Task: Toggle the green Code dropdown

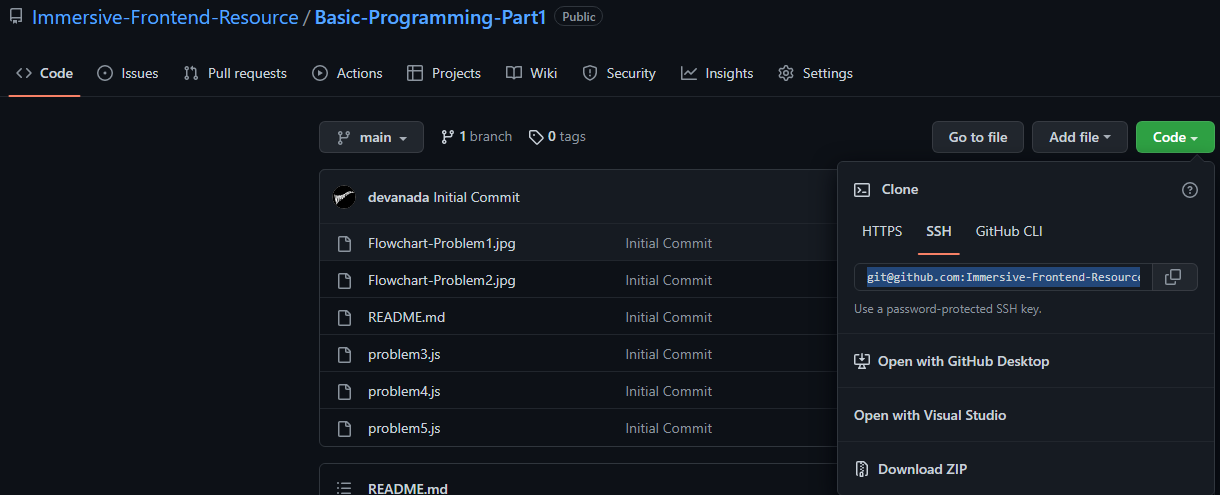Action: pyautogui.click(x=1175, y=137)
